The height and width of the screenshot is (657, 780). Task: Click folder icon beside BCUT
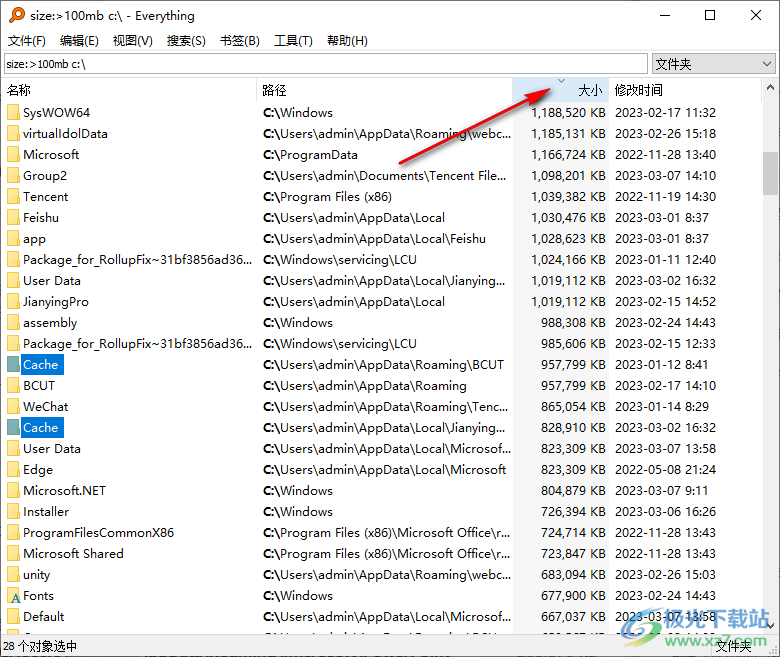click(x=13, y=385)
